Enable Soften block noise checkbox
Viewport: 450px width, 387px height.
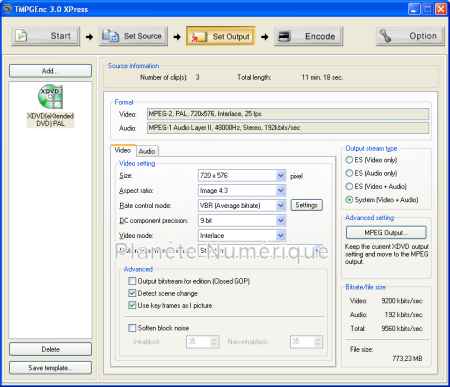132,328
